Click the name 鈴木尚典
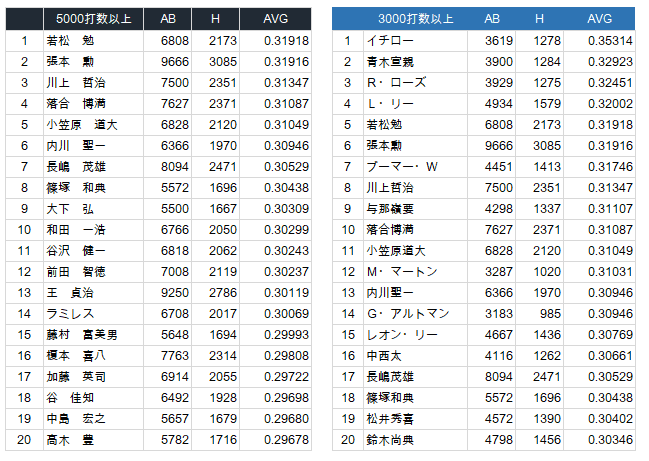 pos(390,440)
